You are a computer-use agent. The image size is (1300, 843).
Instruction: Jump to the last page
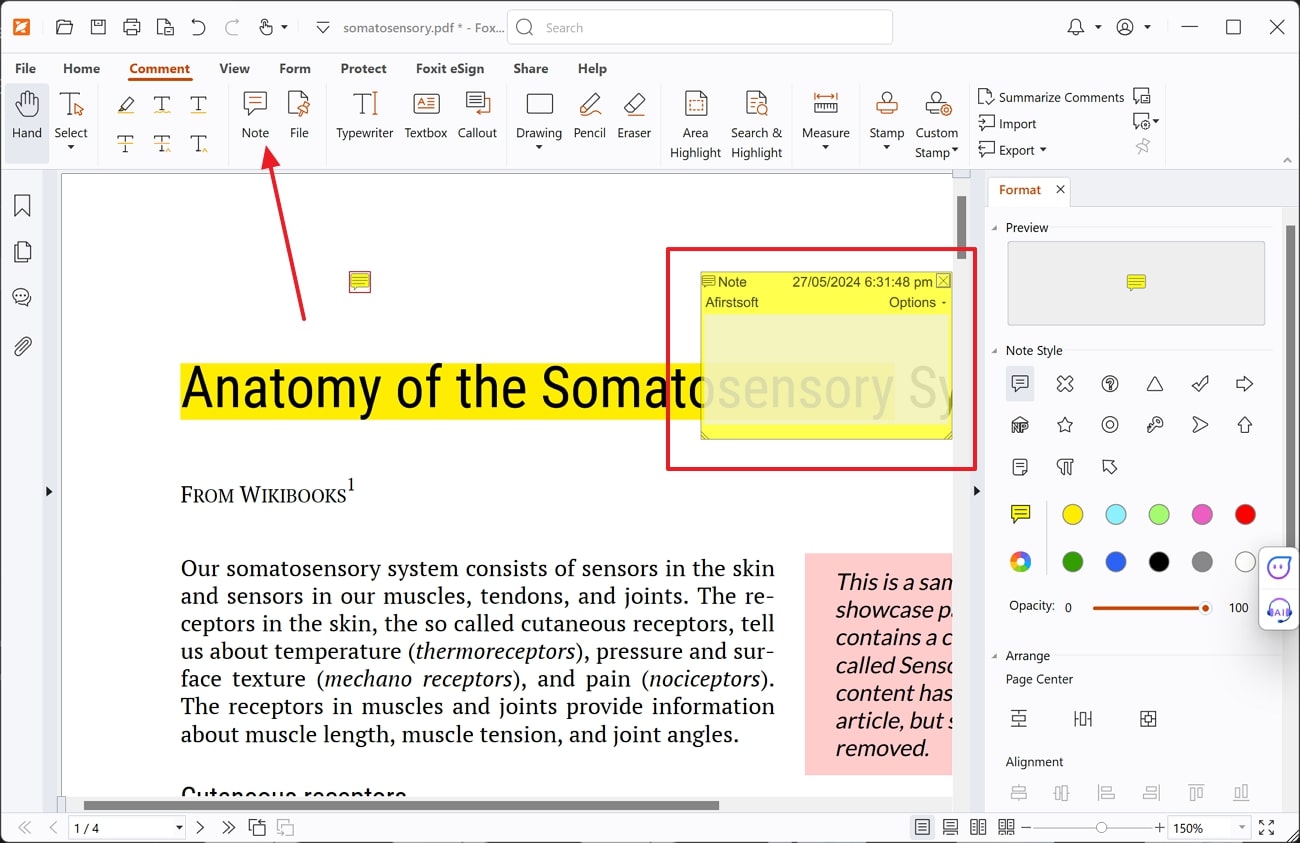229,827
